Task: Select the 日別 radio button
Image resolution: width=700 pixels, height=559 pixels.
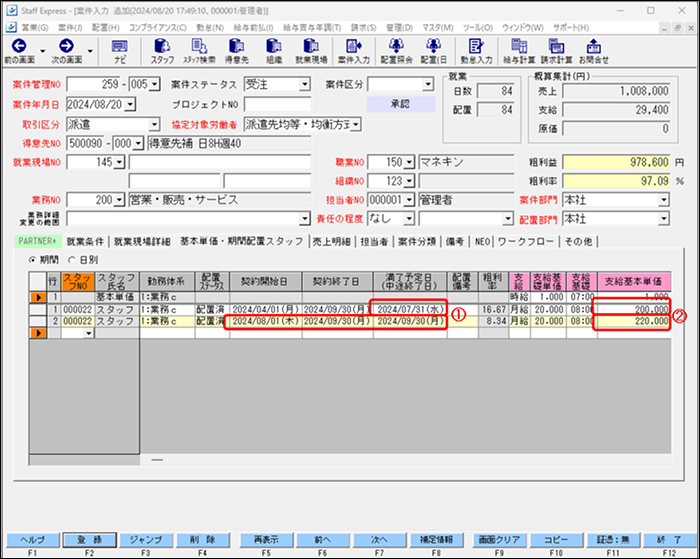Action: [72, 259]
